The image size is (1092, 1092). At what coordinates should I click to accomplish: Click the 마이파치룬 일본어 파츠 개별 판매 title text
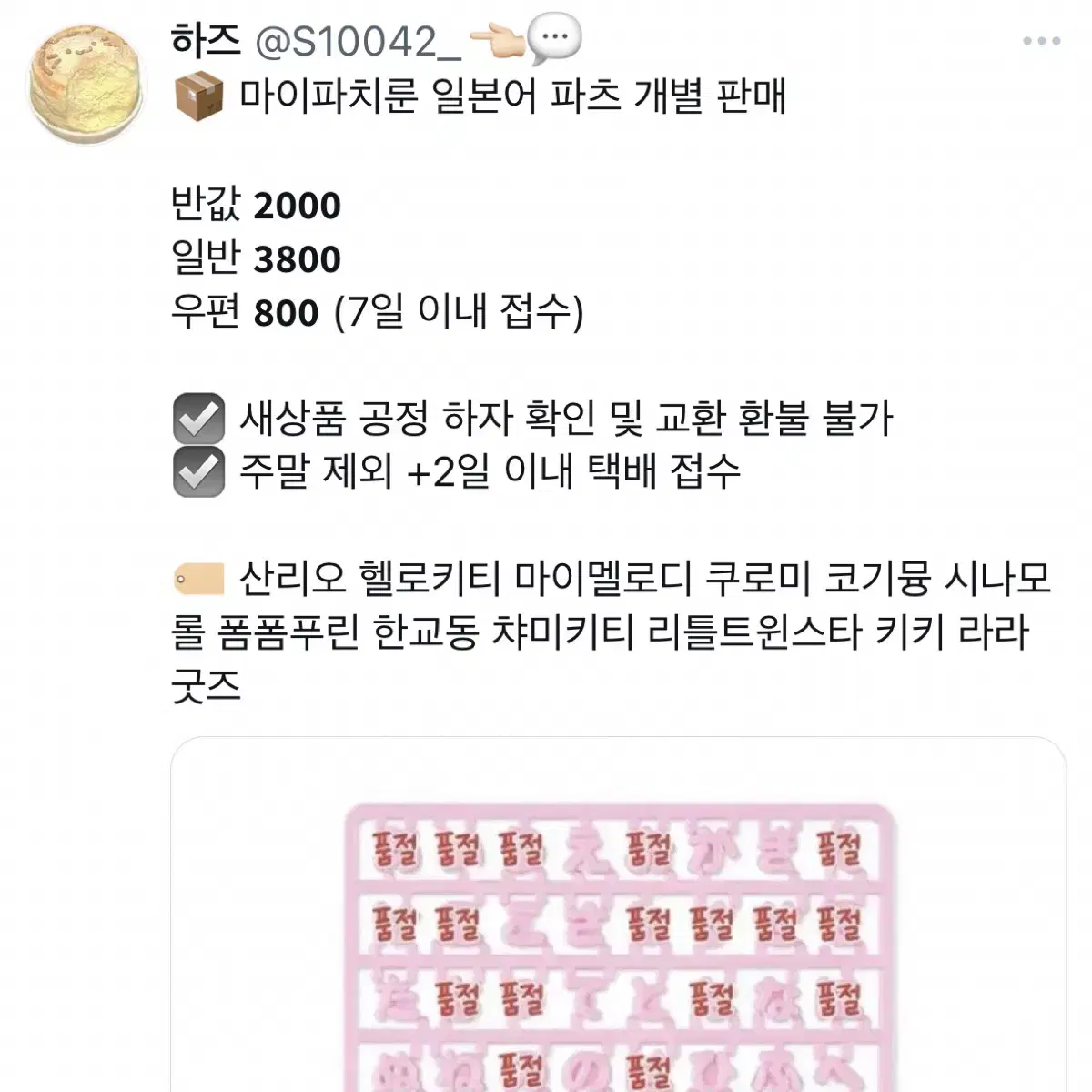coord(512,96)
